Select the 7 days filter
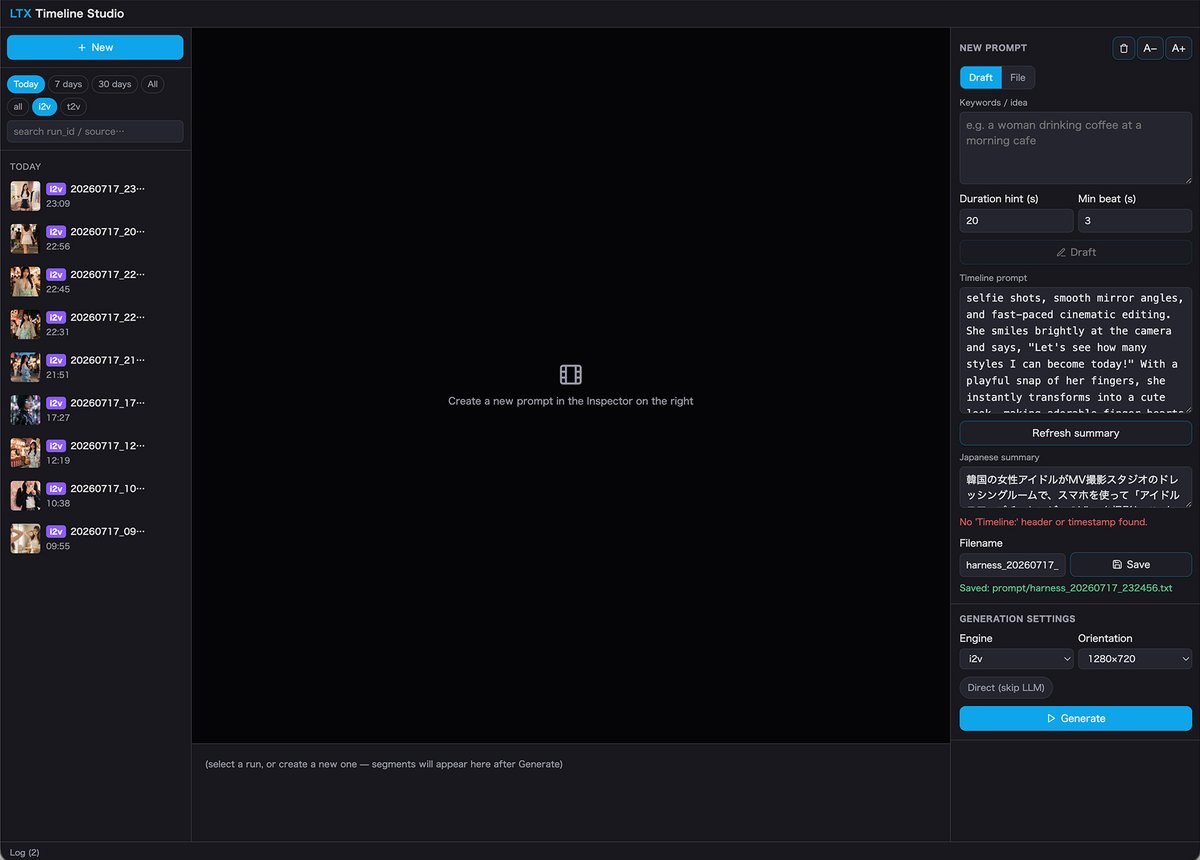1200x860 pixels. pos(68,84)
